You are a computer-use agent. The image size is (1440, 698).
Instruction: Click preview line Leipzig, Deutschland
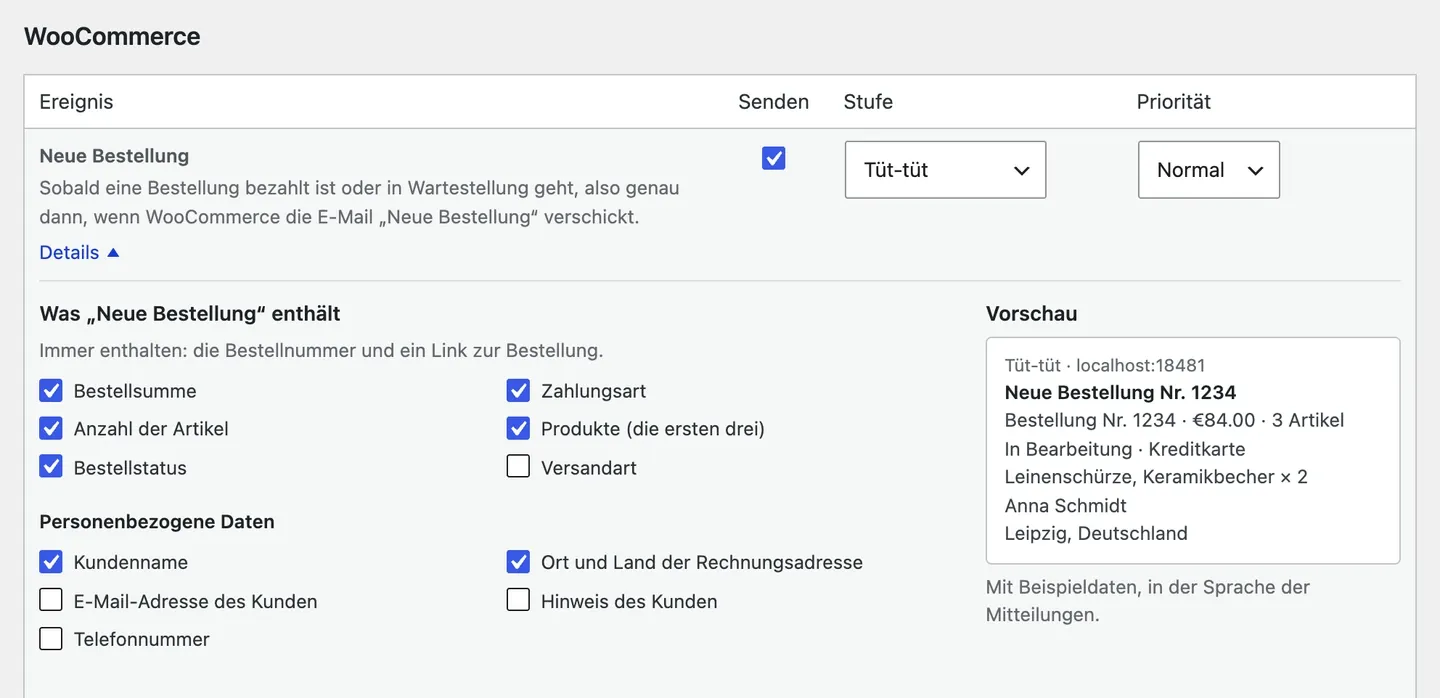tap(1096, 534)
